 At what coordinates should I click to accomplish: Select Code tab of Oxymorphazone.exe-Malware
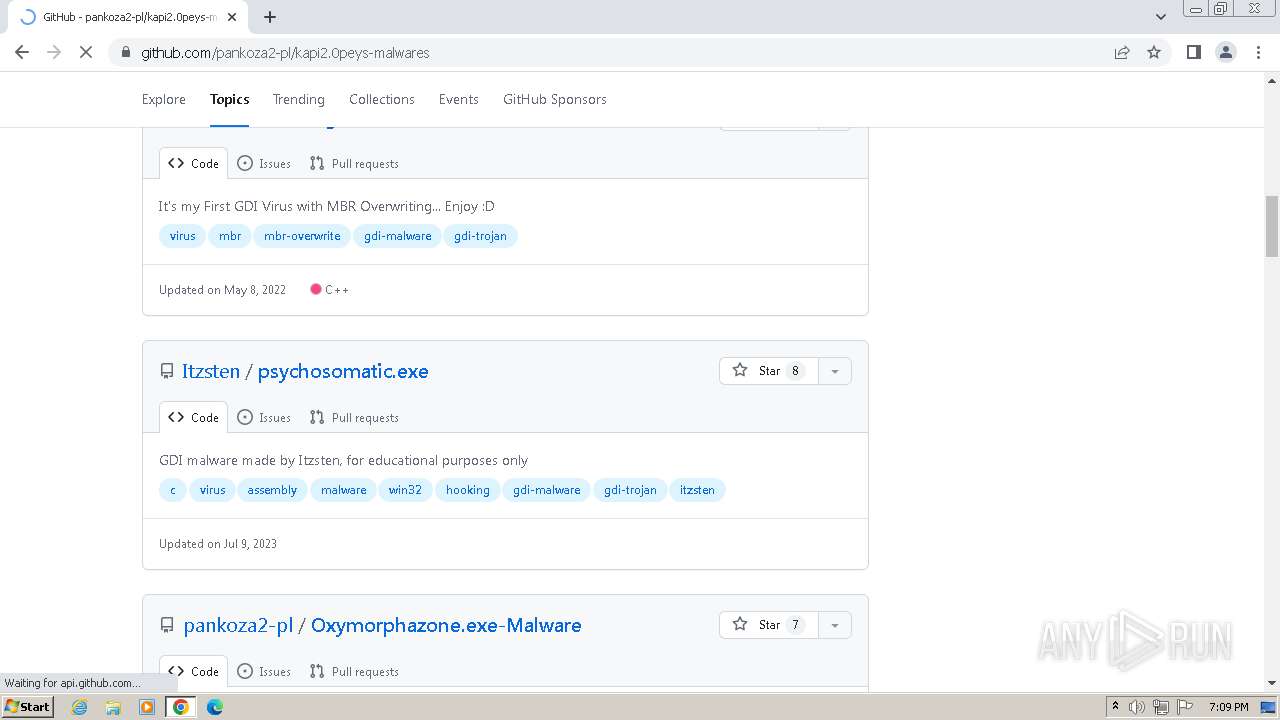[193, 672]
